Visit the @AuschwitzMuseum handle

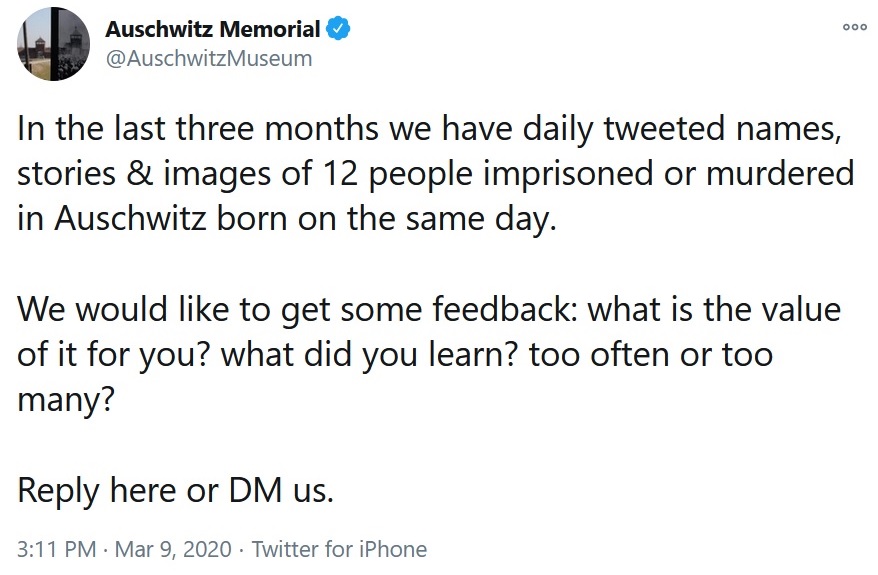click(x=209, y=58)
